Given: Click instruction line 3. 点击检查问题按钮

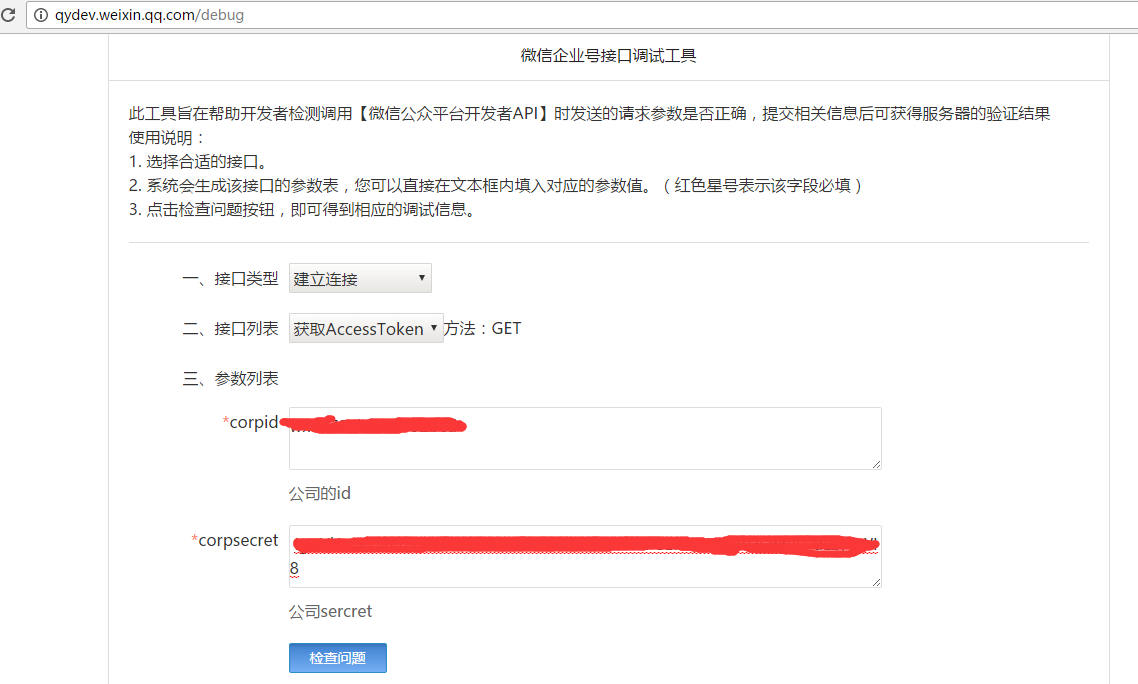Looking at the screenshot, I should [x=305, y=210].
